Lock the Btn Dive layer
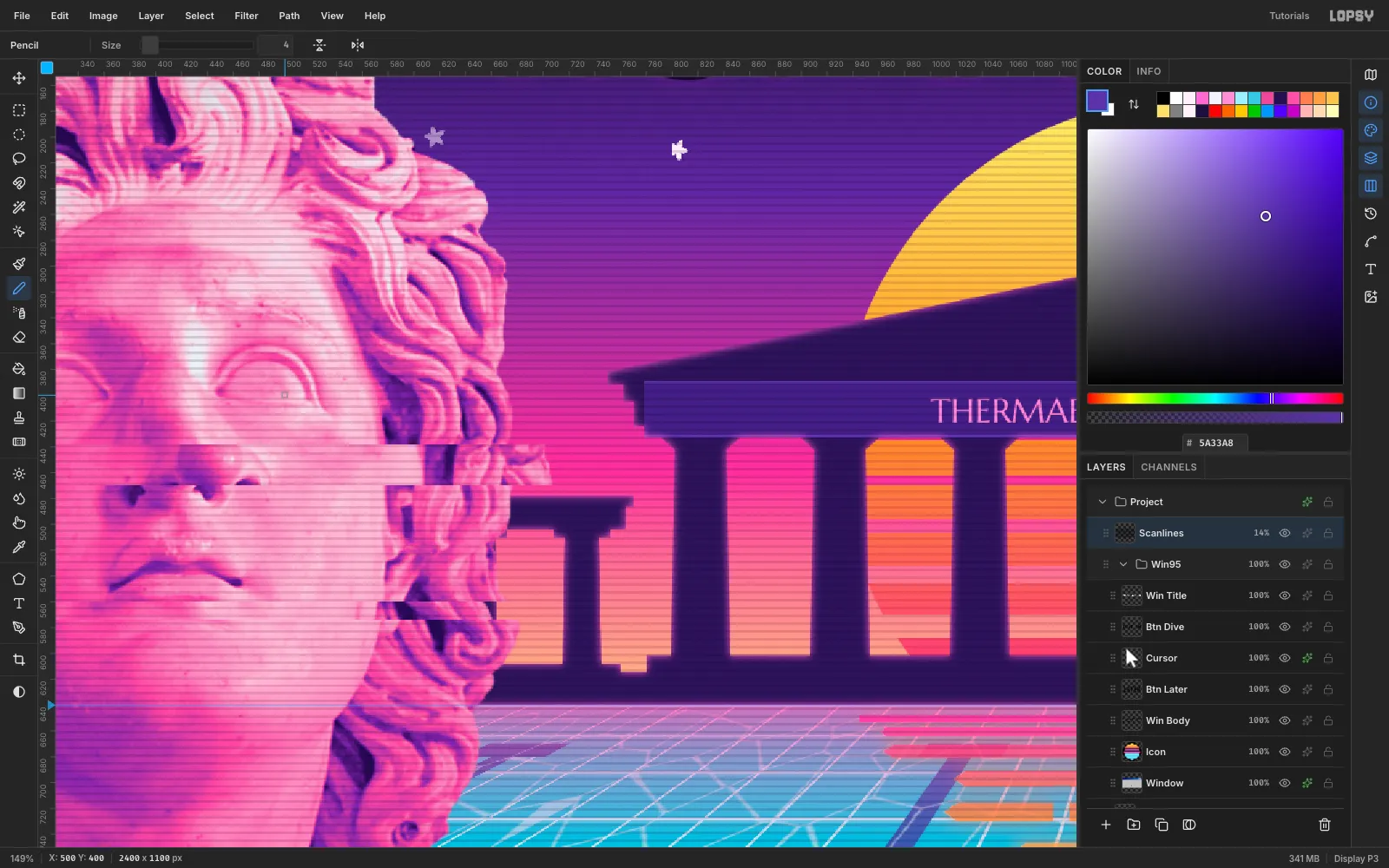This screenshot has height=868, width=1389. point(1328,627)
